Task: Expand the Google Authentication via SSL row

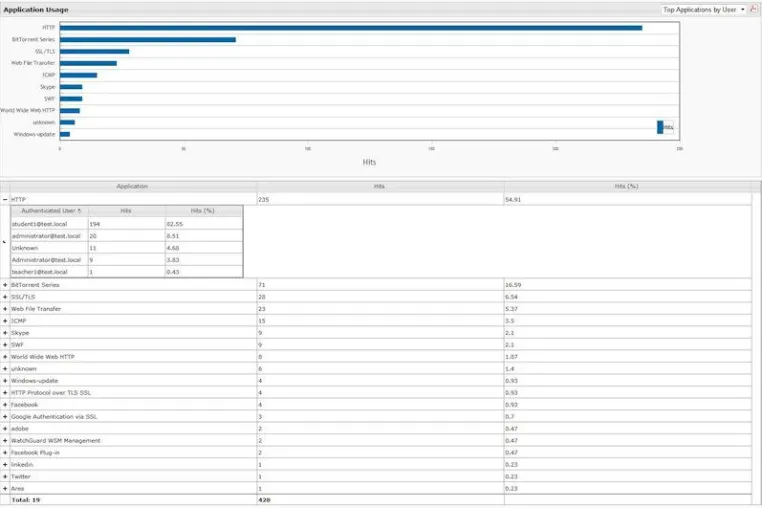Action: (5, 417)
